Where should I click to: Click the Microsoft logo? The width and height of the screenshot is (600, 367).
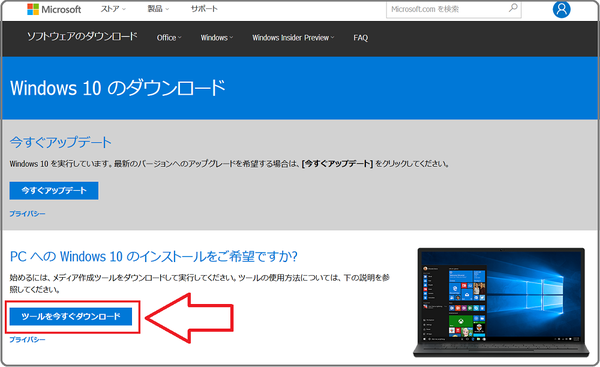pyautogui.click(x=54, y=9)
